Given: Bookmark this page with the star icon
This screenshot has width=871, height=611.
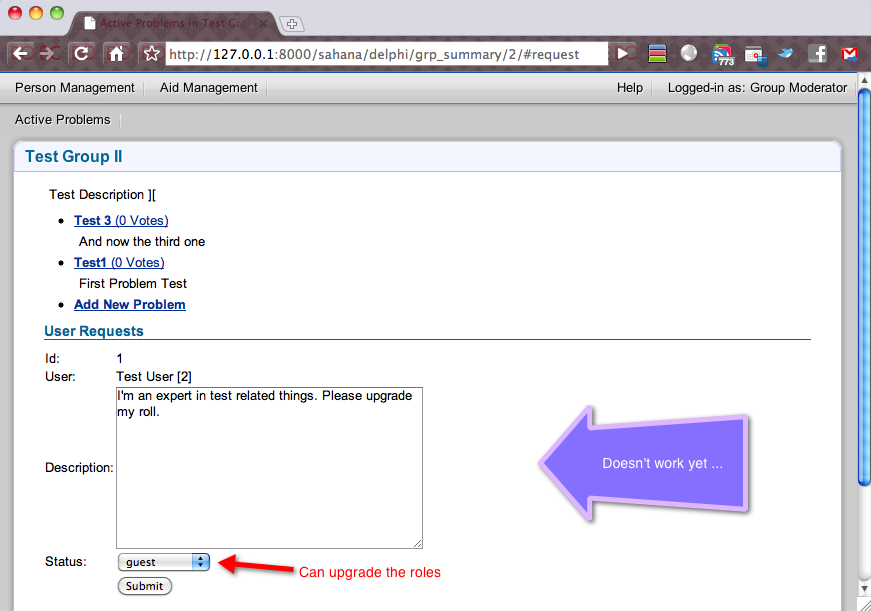Looking at the screenshot, I should tap(151, 54).
